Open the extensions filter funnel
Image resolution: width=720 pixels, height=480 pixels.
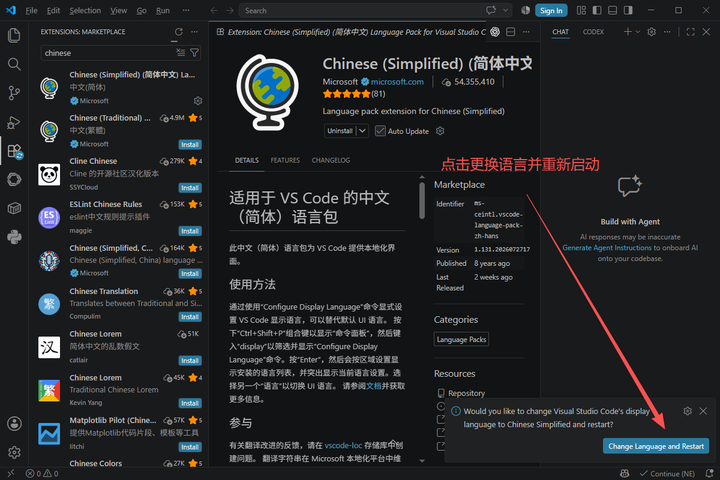[x=195, y=53]
